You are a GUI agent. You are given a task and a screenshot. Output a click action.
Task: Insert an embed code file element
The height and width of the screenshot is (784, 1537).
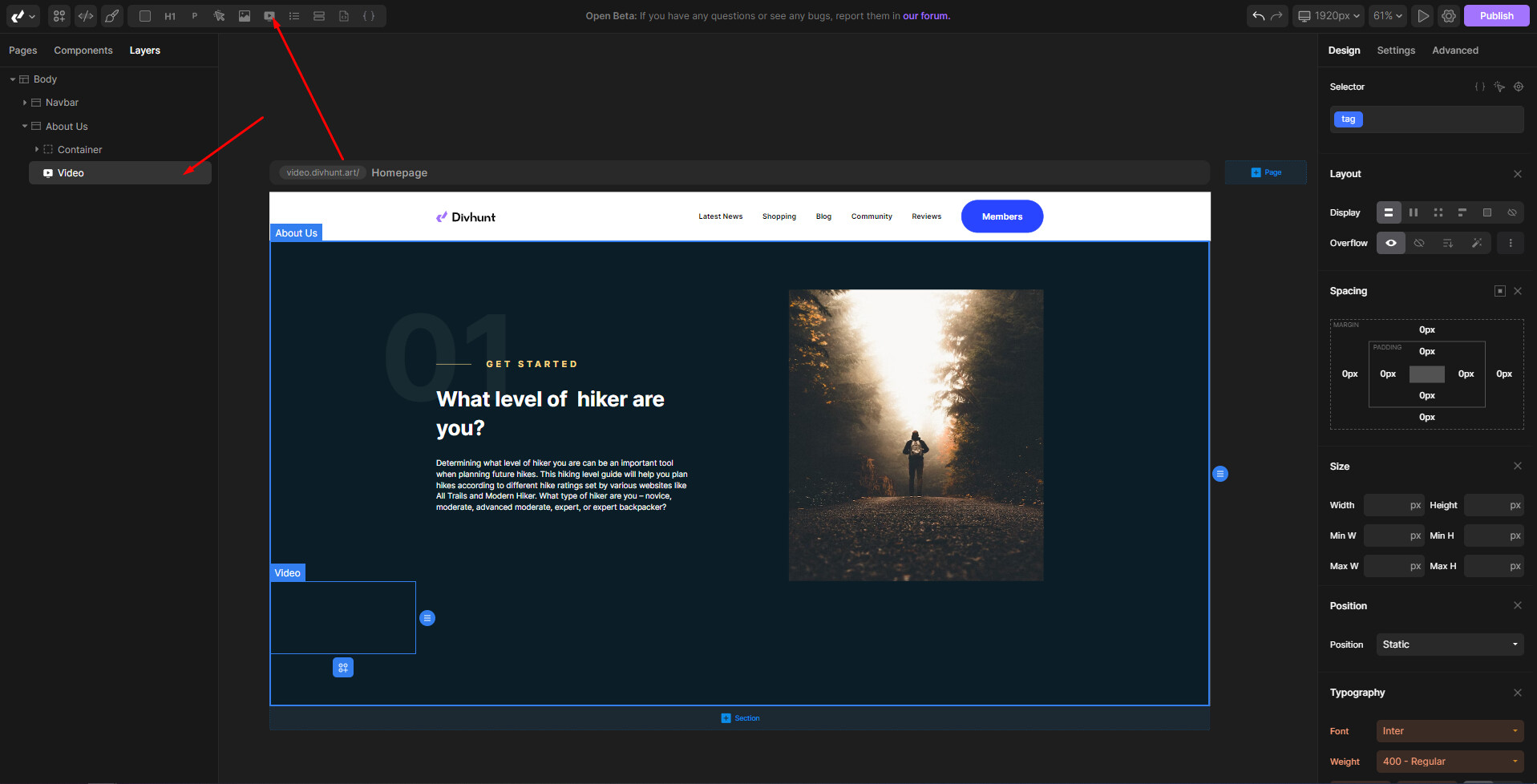344,16
